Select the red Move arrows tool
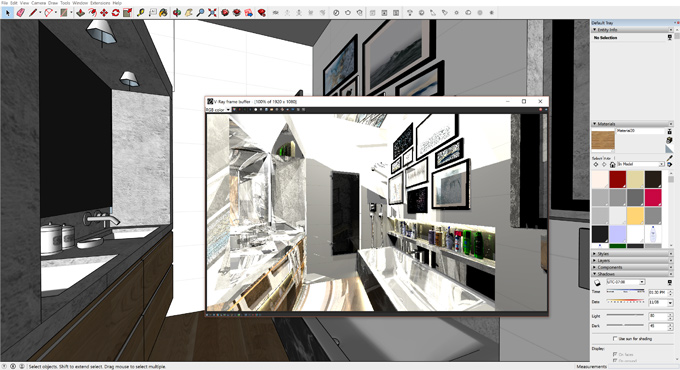The width and height of the screenshot is (680, 370). (x=104, y=13)
